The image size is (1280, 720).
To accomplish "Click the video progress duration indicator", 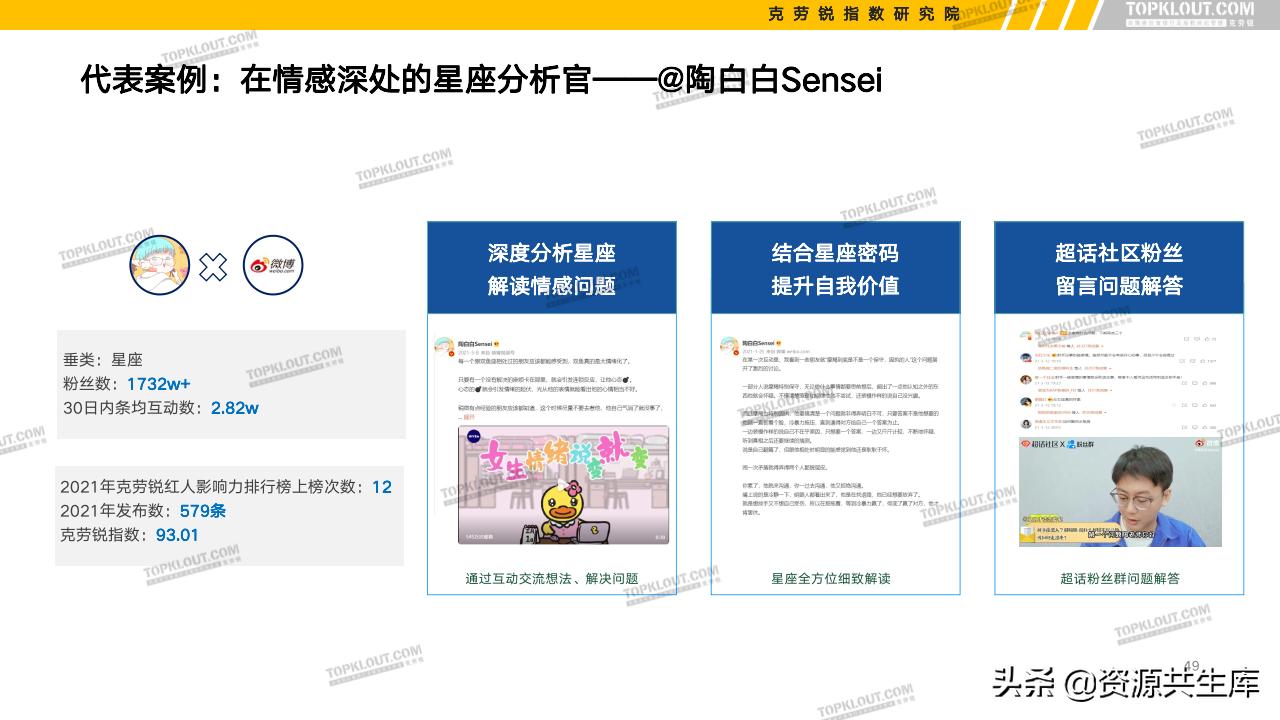I will (660, 536).
